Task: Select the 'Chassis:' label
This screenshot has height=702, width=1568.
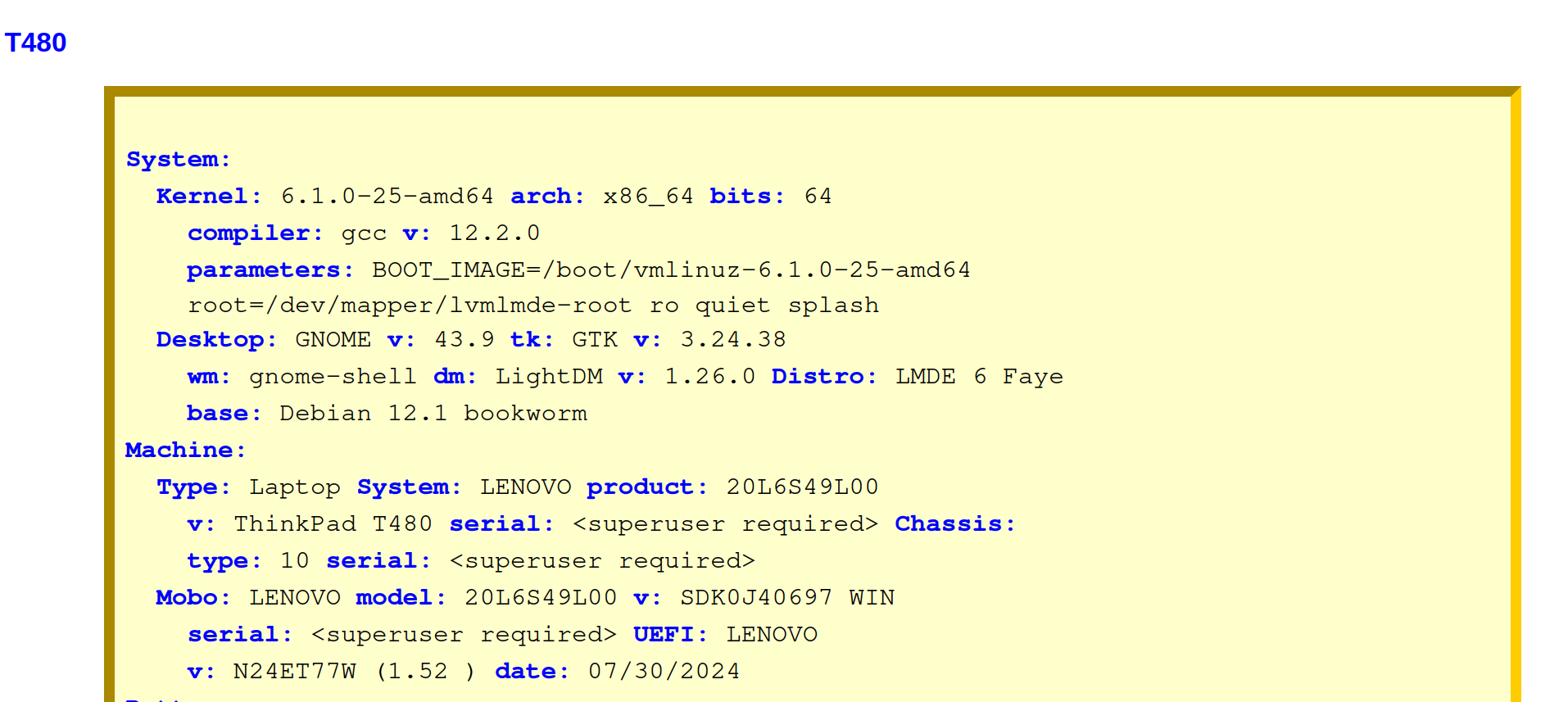Action: 954,523
